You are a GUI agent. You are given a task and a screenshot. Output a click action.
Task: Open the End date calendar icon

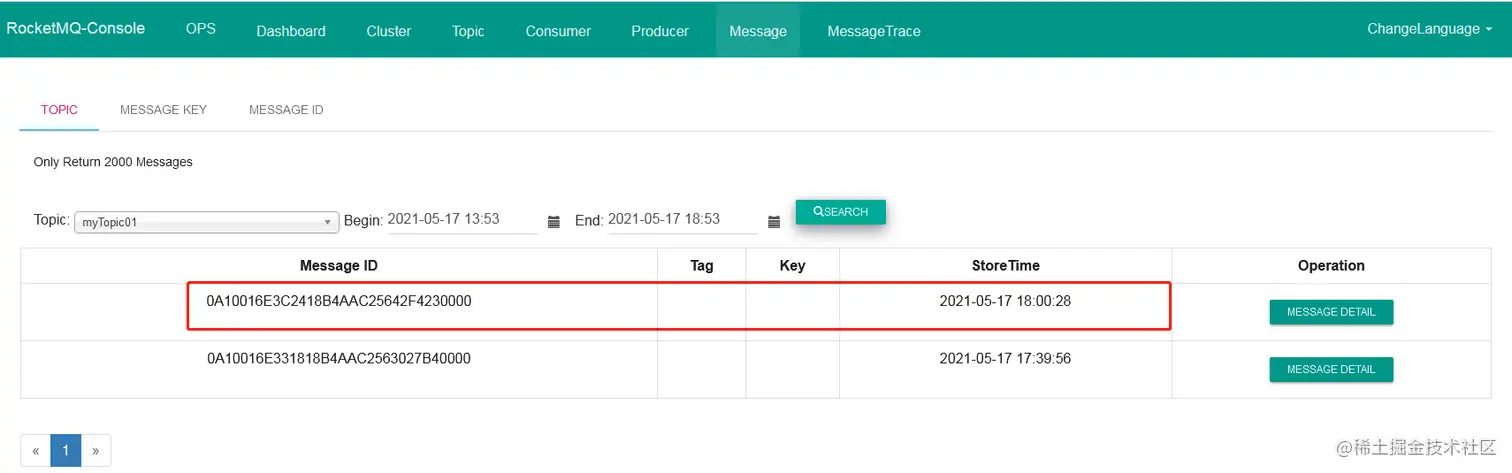pos(773,222)
